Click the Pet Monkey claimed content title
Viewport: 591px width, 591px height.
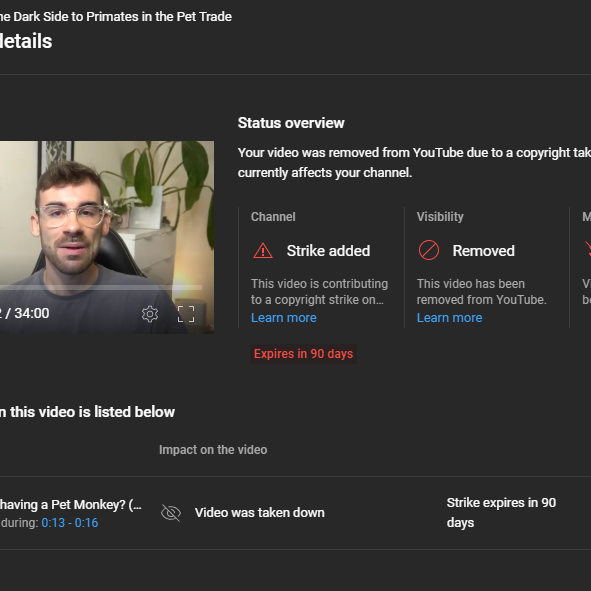click(70, 505)
